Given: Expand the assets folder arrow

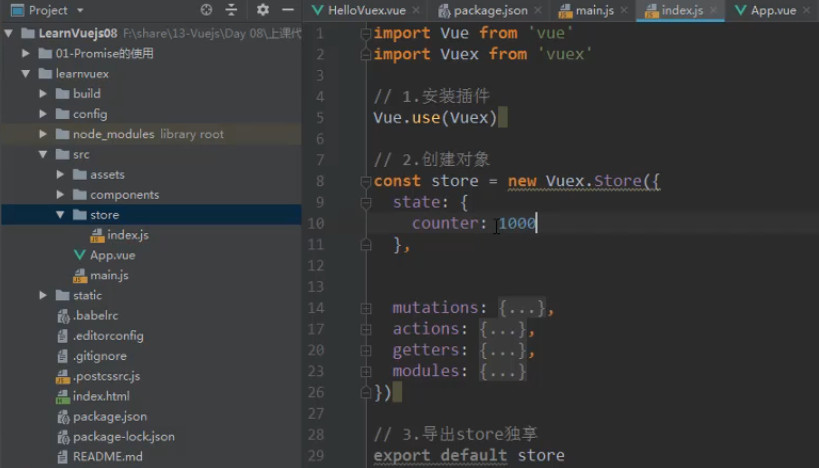Looking at the screenshot, I should coord(60,174).
